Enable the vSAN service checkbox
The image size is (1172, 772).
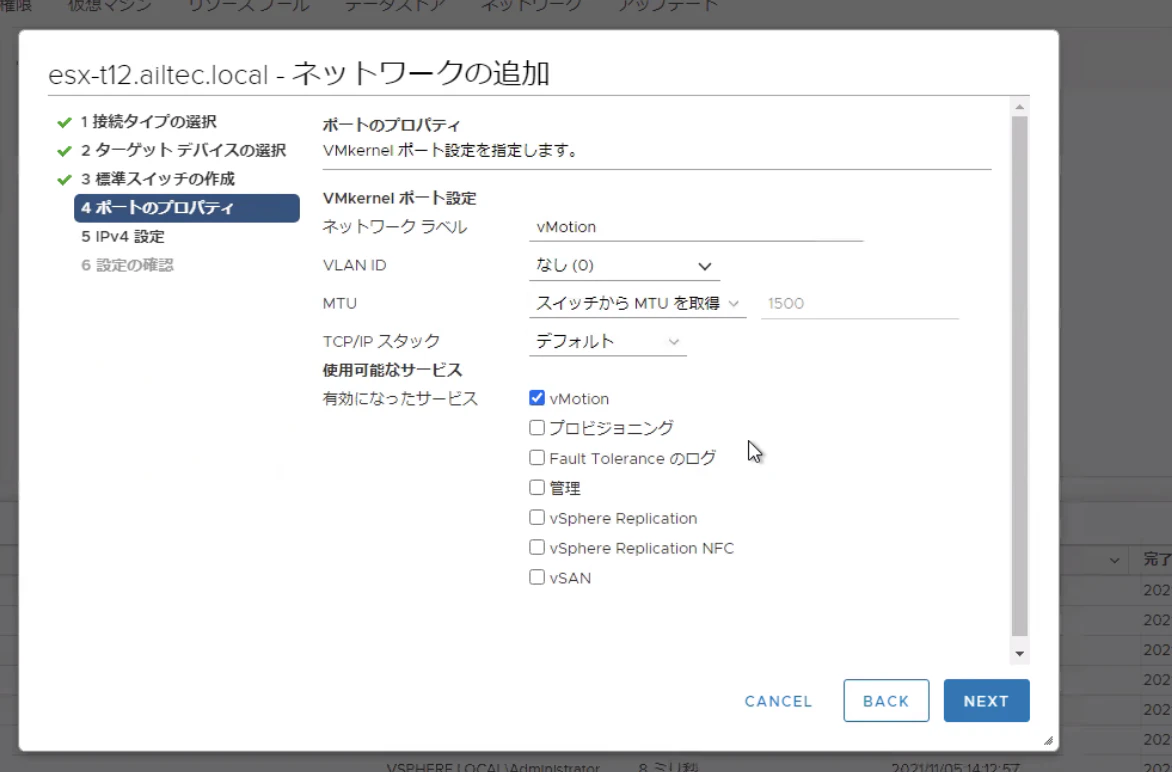(537, 577)
